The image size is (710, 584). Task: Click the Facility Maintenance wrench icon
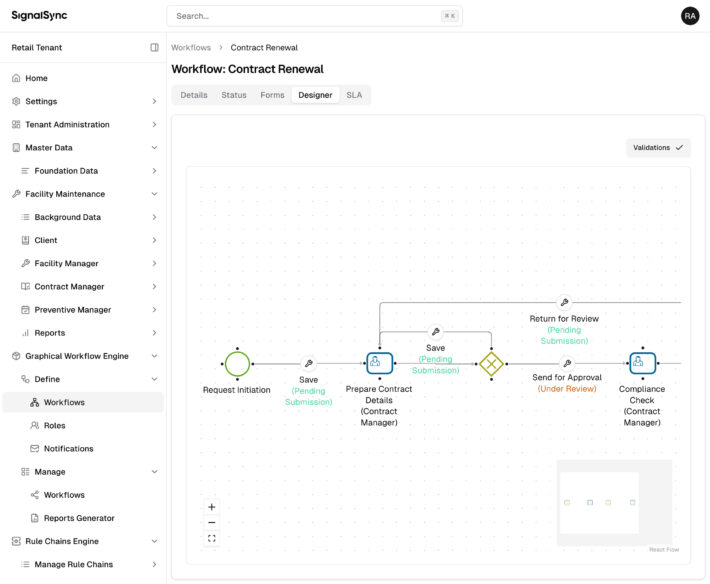[16, 194]
